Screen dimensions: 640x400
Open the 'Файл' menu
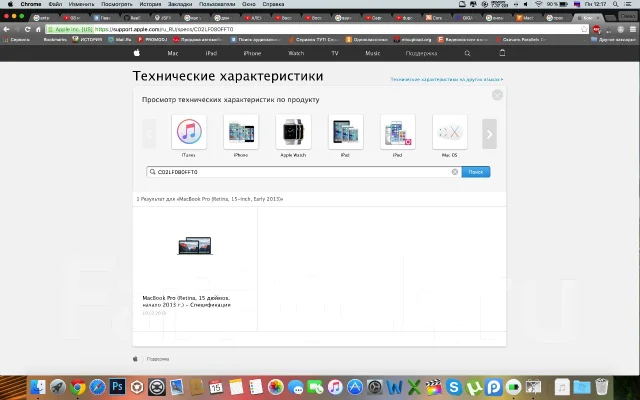(x=55, y=4)
